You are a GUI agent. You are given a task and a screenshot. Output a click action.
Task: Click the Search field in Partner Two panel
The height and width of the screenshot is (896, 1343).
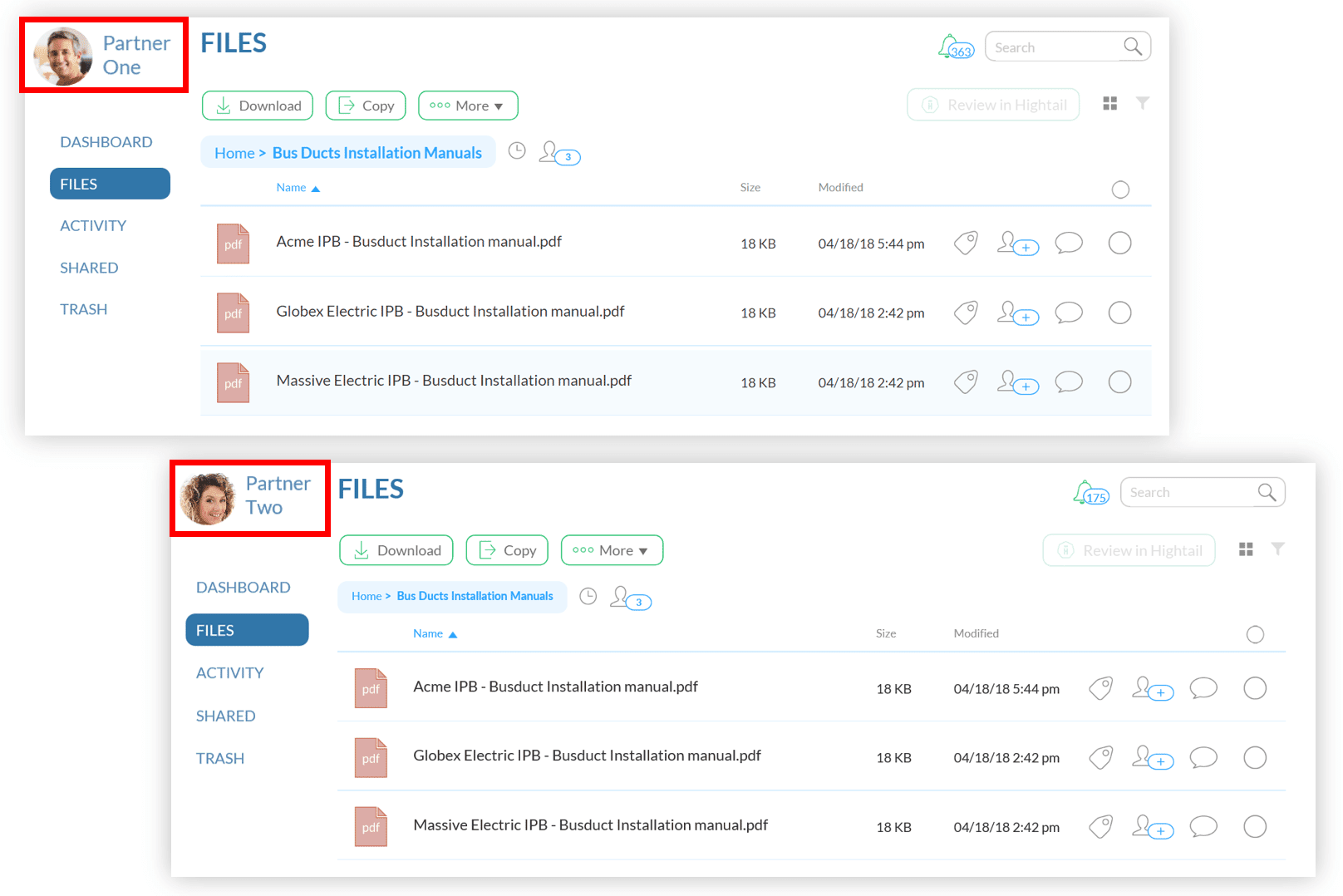pos(1203,492)
